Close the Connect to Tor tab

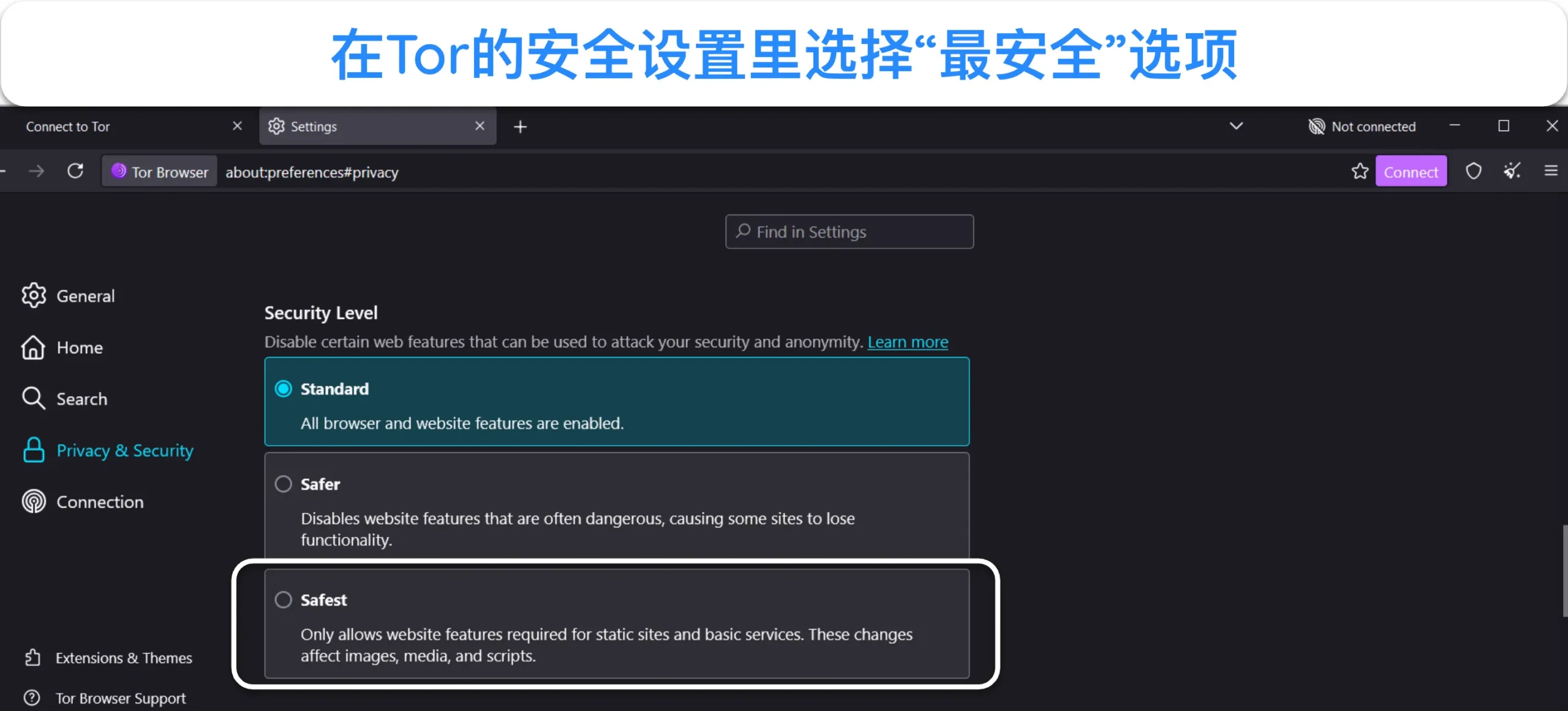click(x=238, y=126)
